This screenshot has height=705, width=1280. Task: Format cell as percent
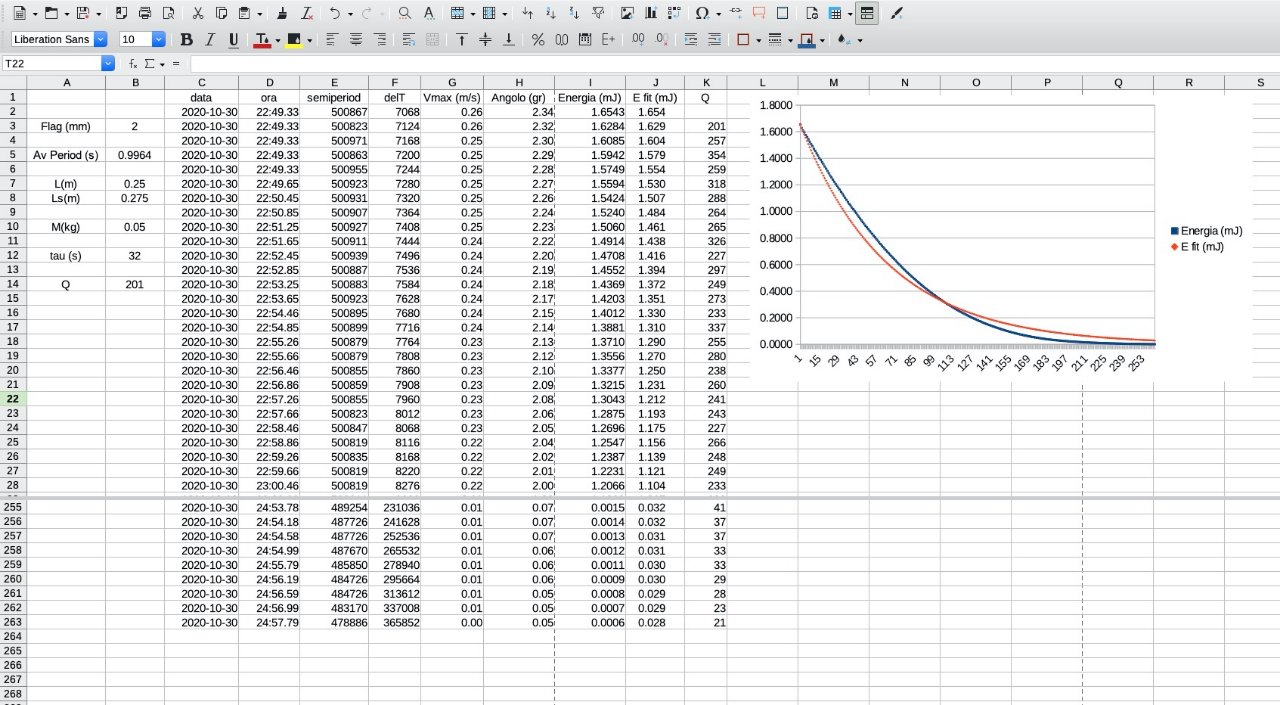click(x=538, y=40)
